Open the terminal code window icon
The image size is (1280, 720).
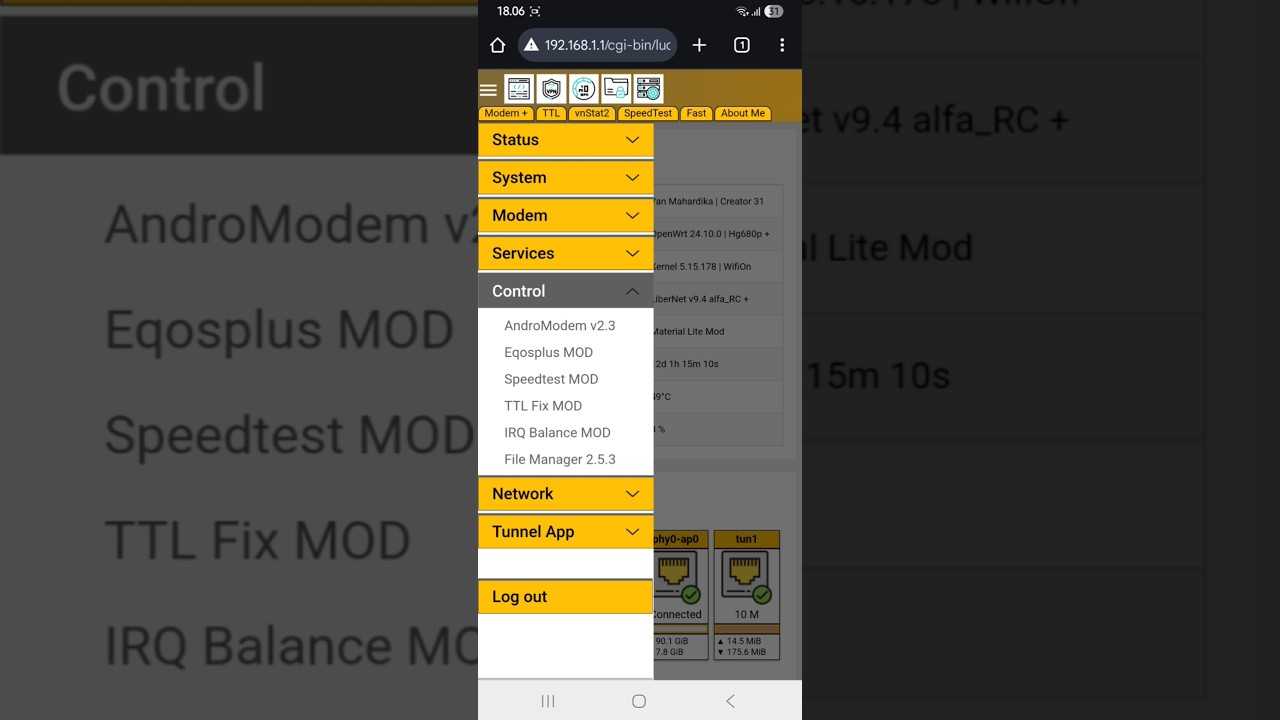[519, 89]
